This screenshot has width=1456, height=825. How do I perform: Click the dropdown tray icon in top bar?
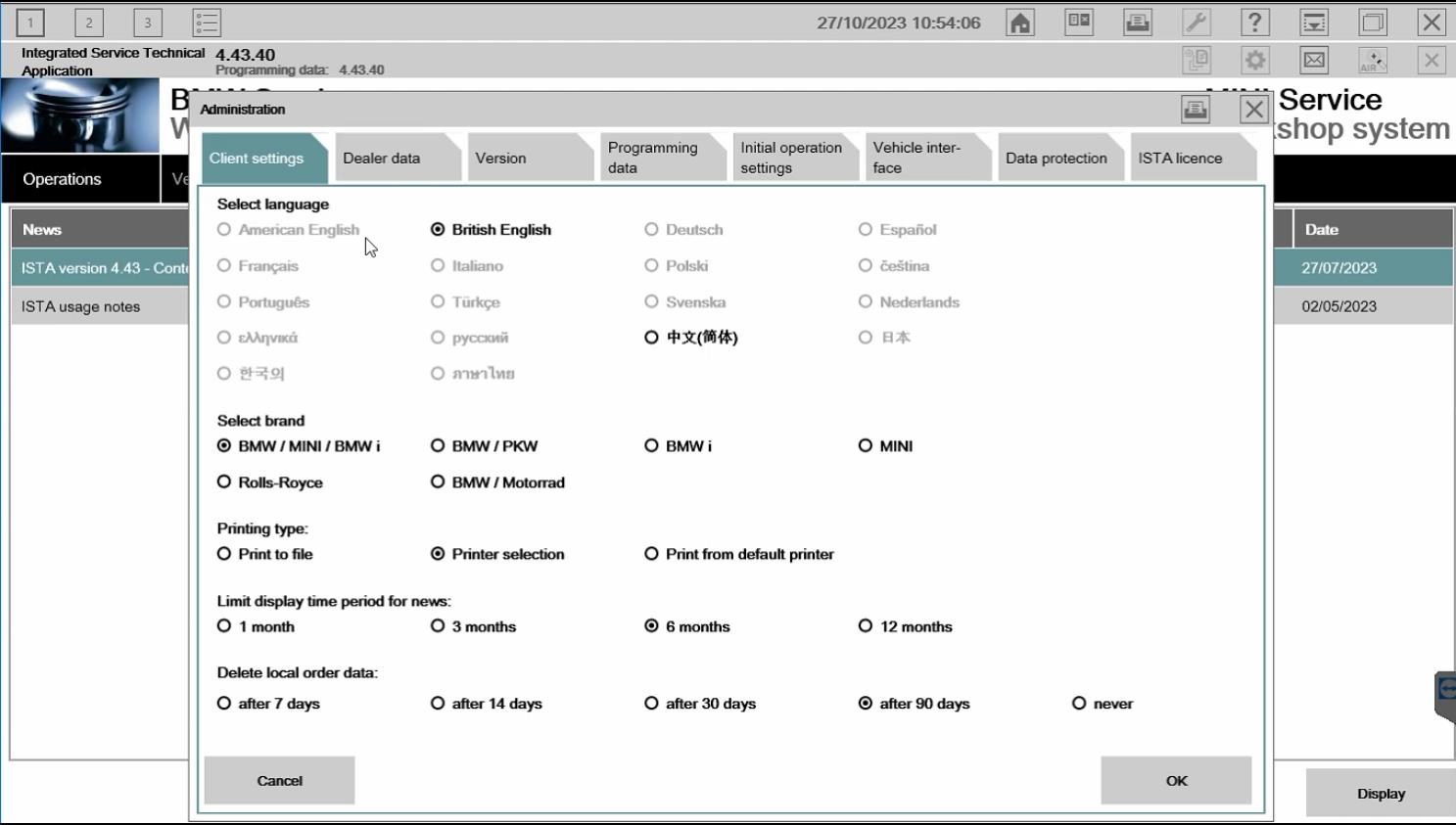click(x=1314, y=23)
